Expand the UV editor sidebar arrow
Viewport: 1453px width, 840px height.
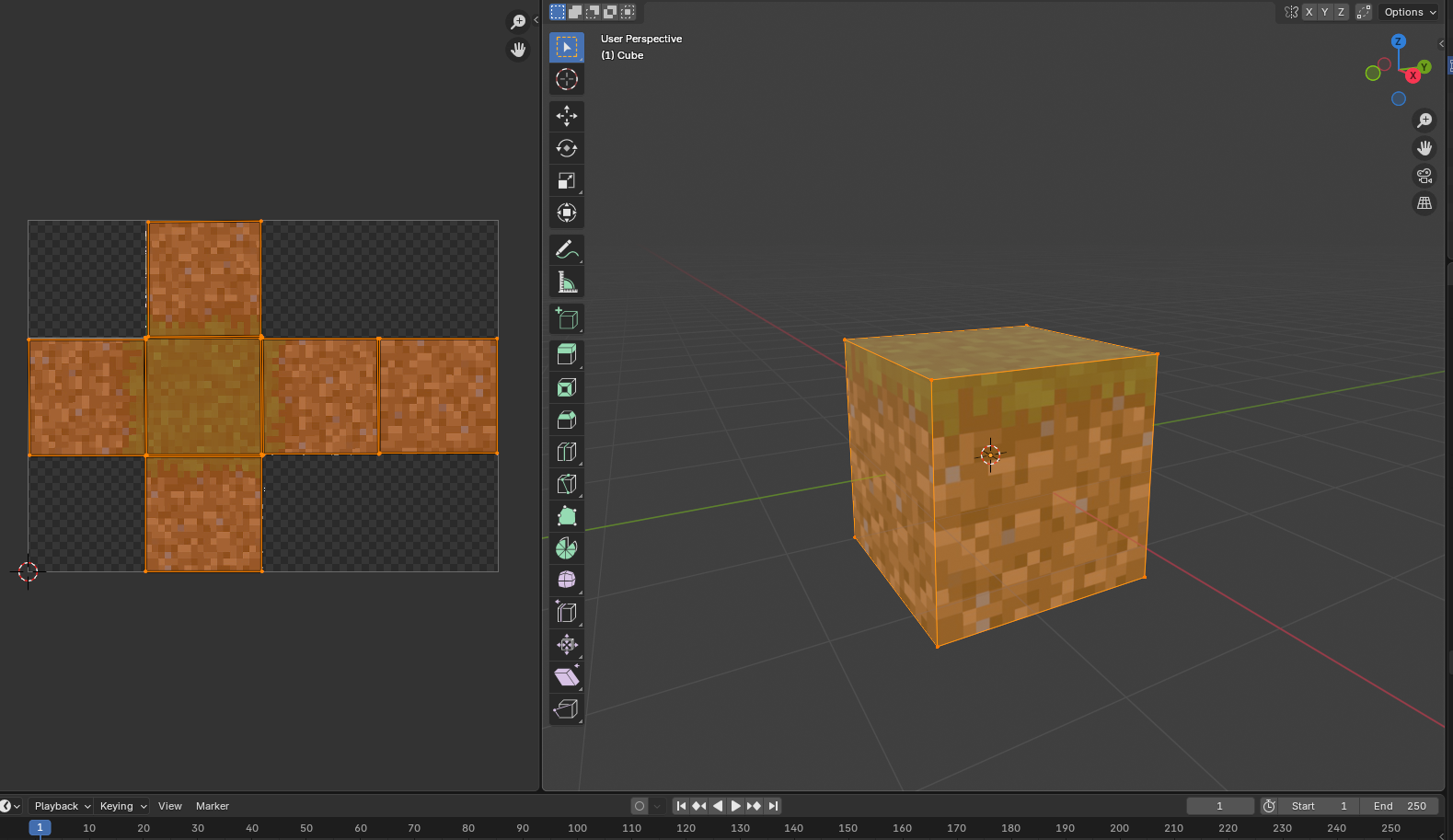click(x=536, y=19)
